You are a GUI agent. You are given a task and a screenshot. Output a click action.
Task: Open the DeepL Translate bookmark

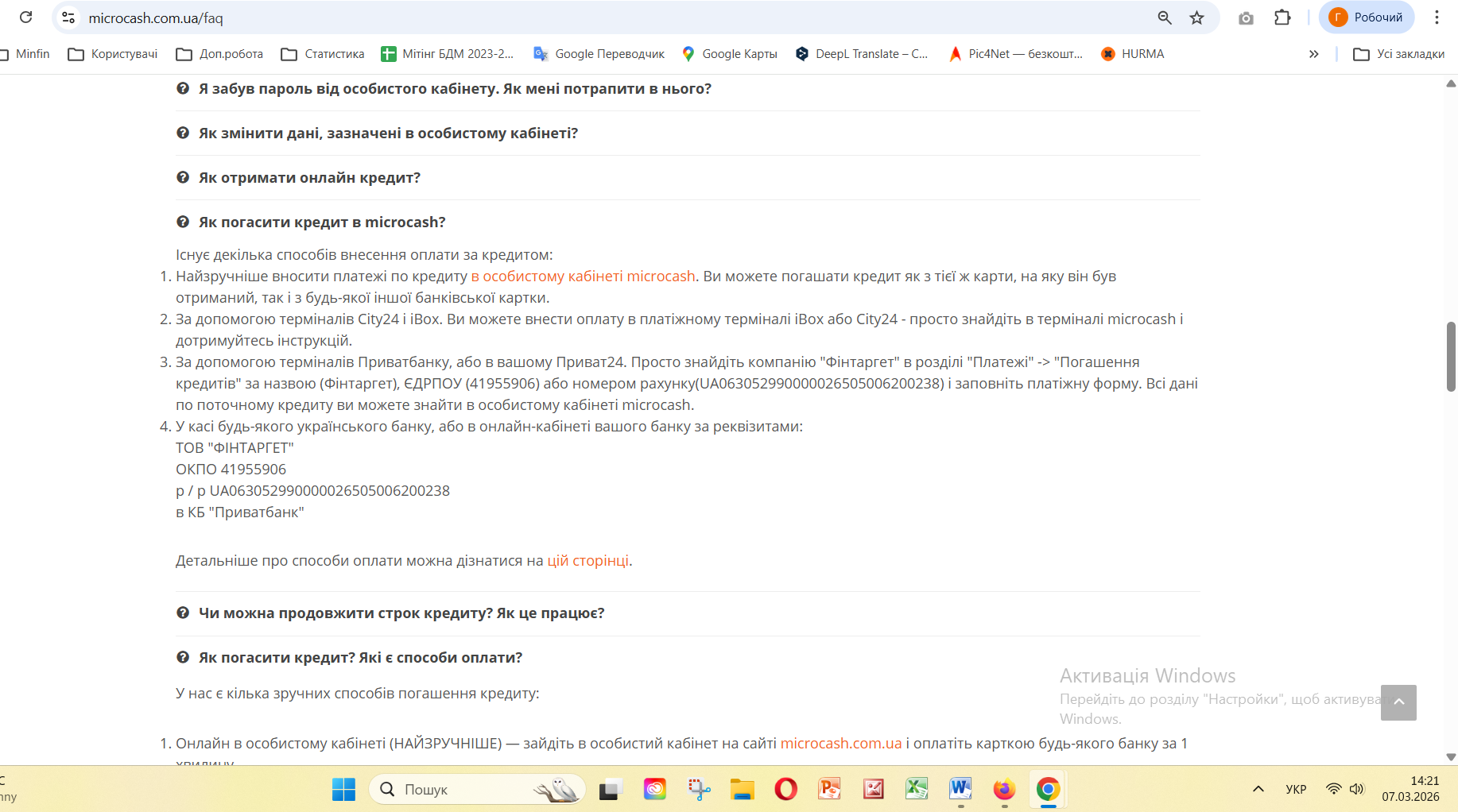coord(862,54)
